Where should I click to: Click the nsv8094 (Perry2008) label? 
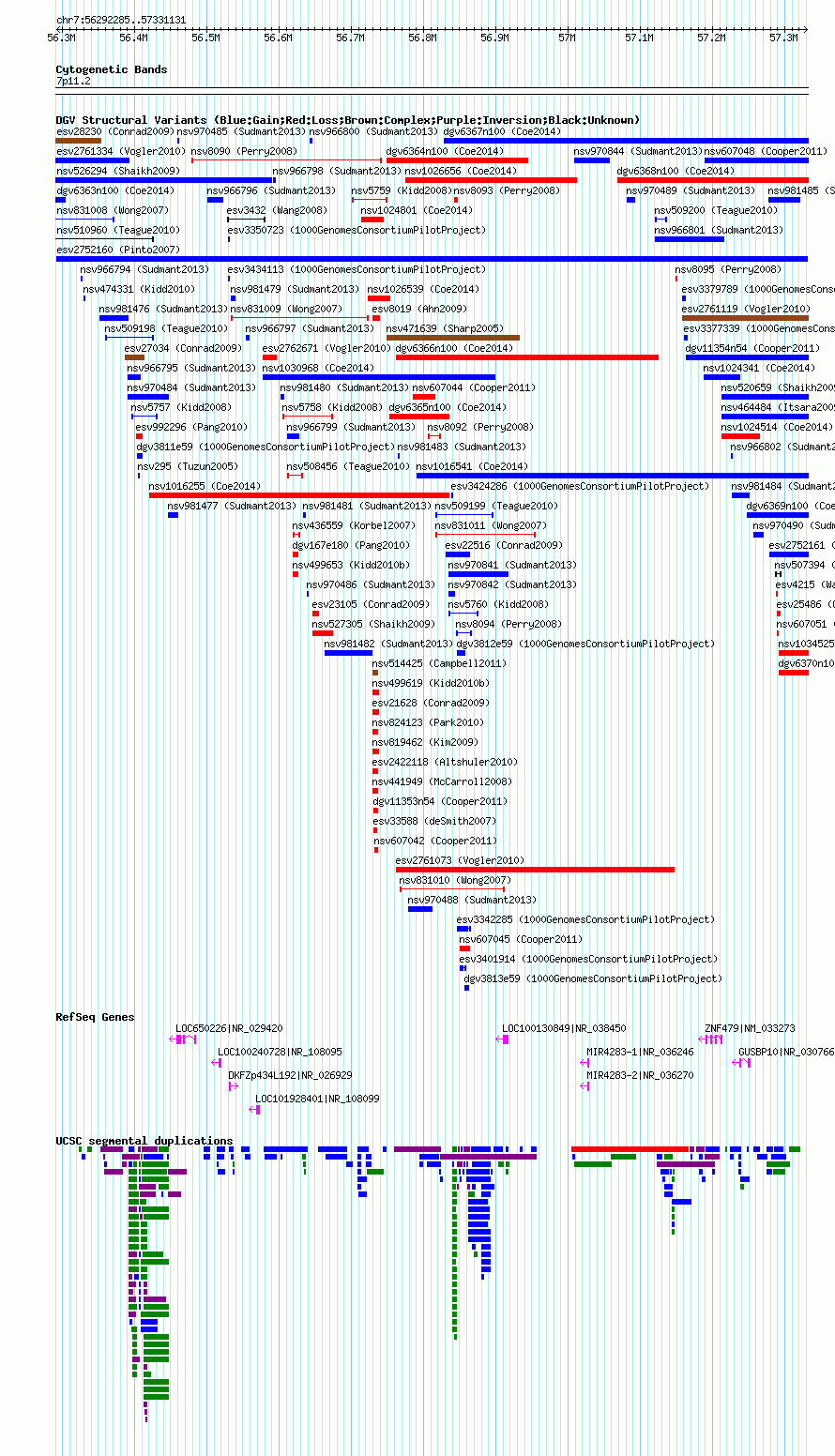coord(509,624)
